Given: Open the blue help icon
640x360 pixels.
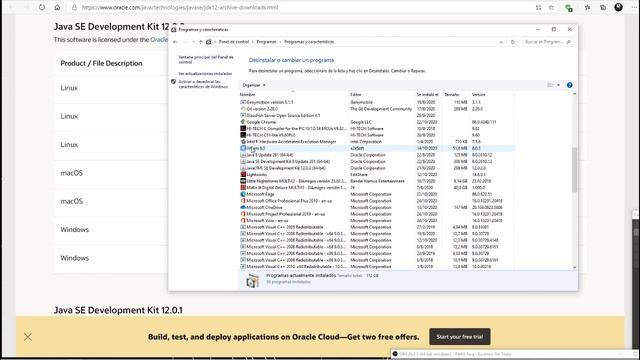Looking at the screenshot, I should [569, 85].
